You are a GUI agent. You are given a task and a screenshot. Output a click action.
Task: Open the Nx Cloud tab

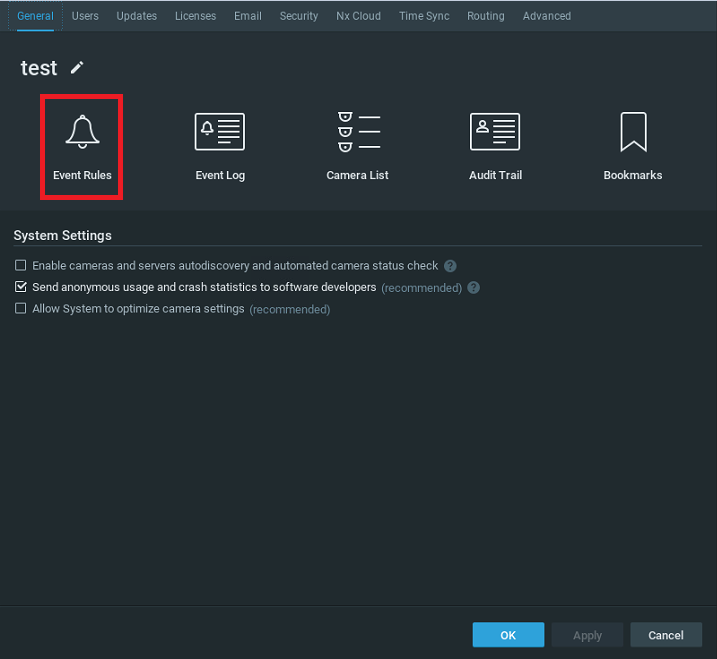click(x=358, y=16)
